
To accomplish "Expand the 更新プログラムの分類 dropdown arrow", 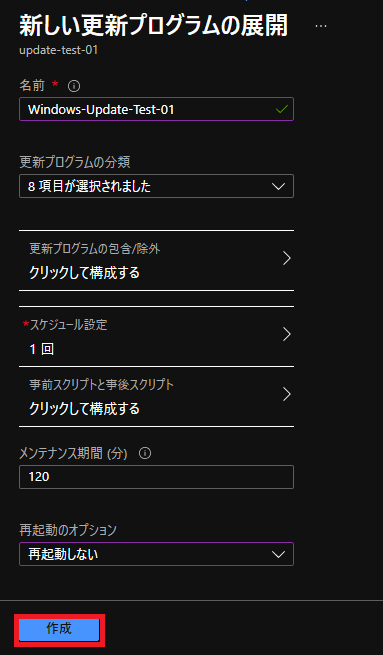I will point(278,186).
